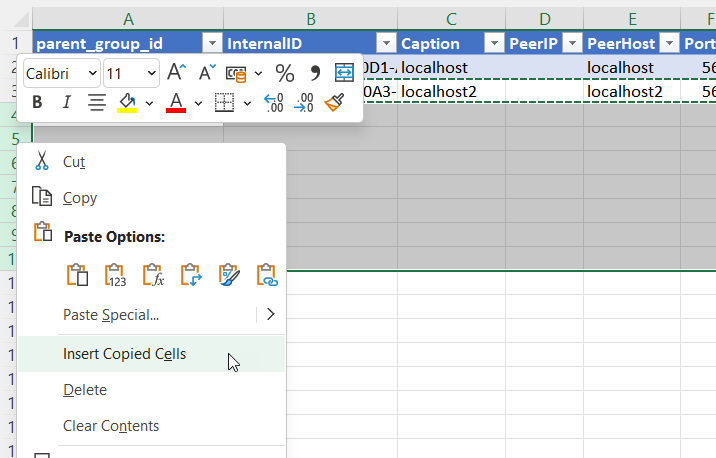Click the Increase Font Size icon
Viewport: 716px width, 458px height.
tap(177, 73)
